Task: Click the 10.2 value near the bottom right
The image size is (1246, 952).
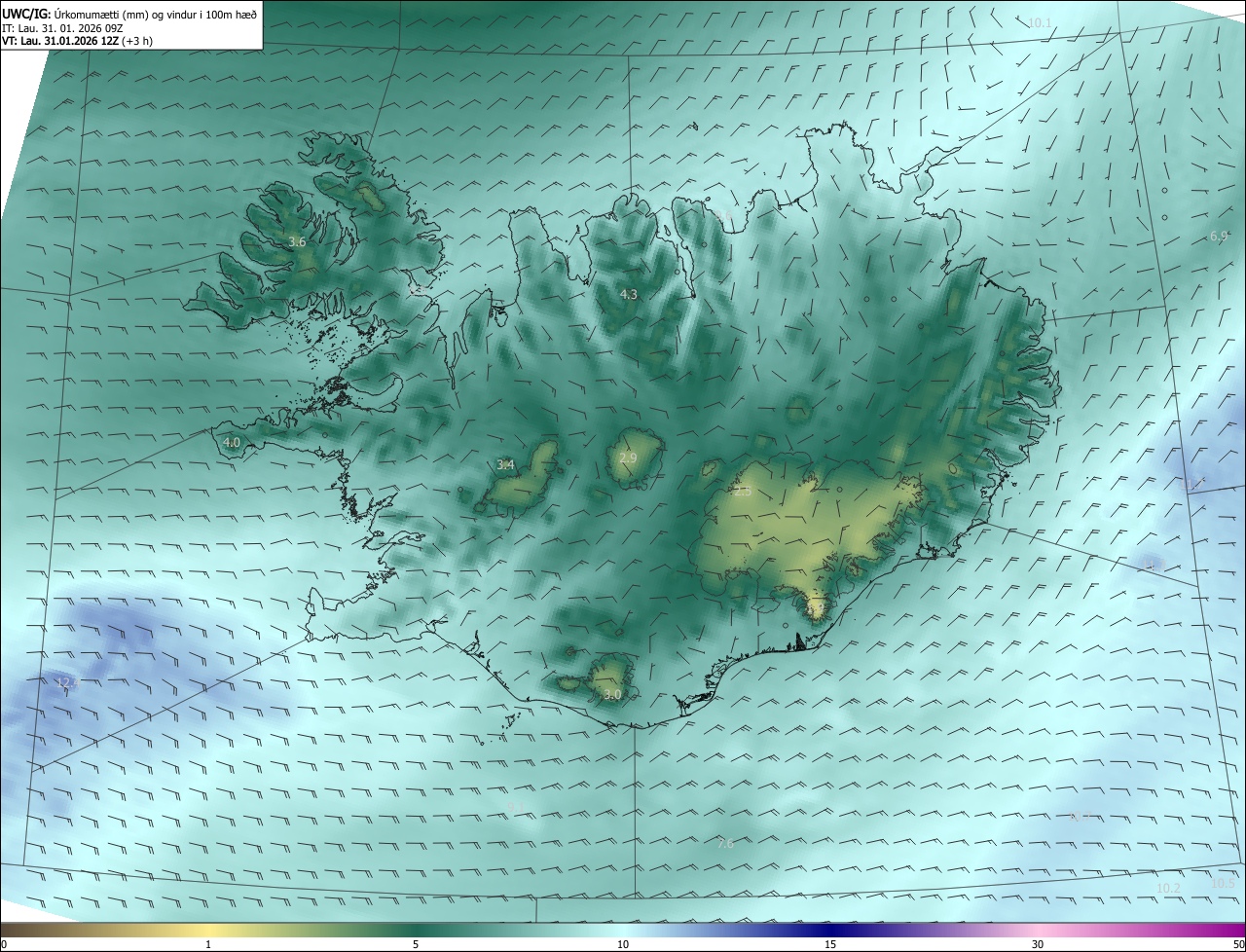Action: coord(1169,888)
